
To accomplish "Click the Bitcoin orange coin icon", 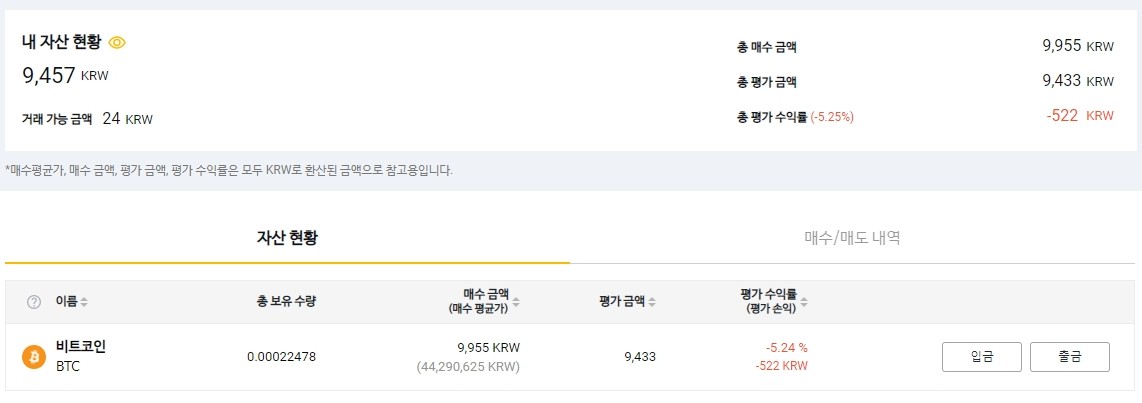I will pos(34,357).
